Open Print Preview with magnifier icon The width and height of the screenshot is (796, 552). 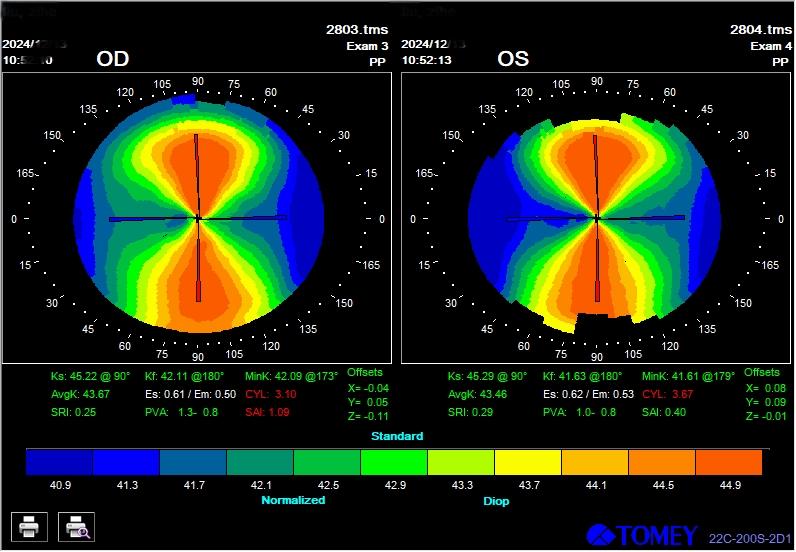click(74, 525)
